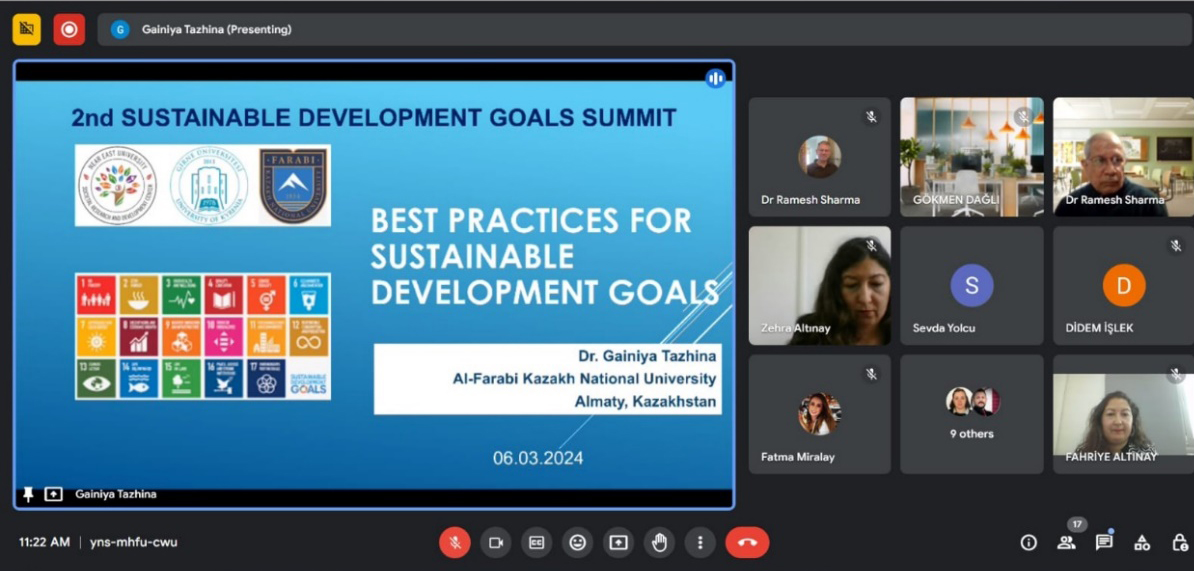Image resolution: width=1194 pixels, height=571 pixels.
Task: Click the Sevda Yolcu 'S' avatar
Action: [x=972, y=286]
